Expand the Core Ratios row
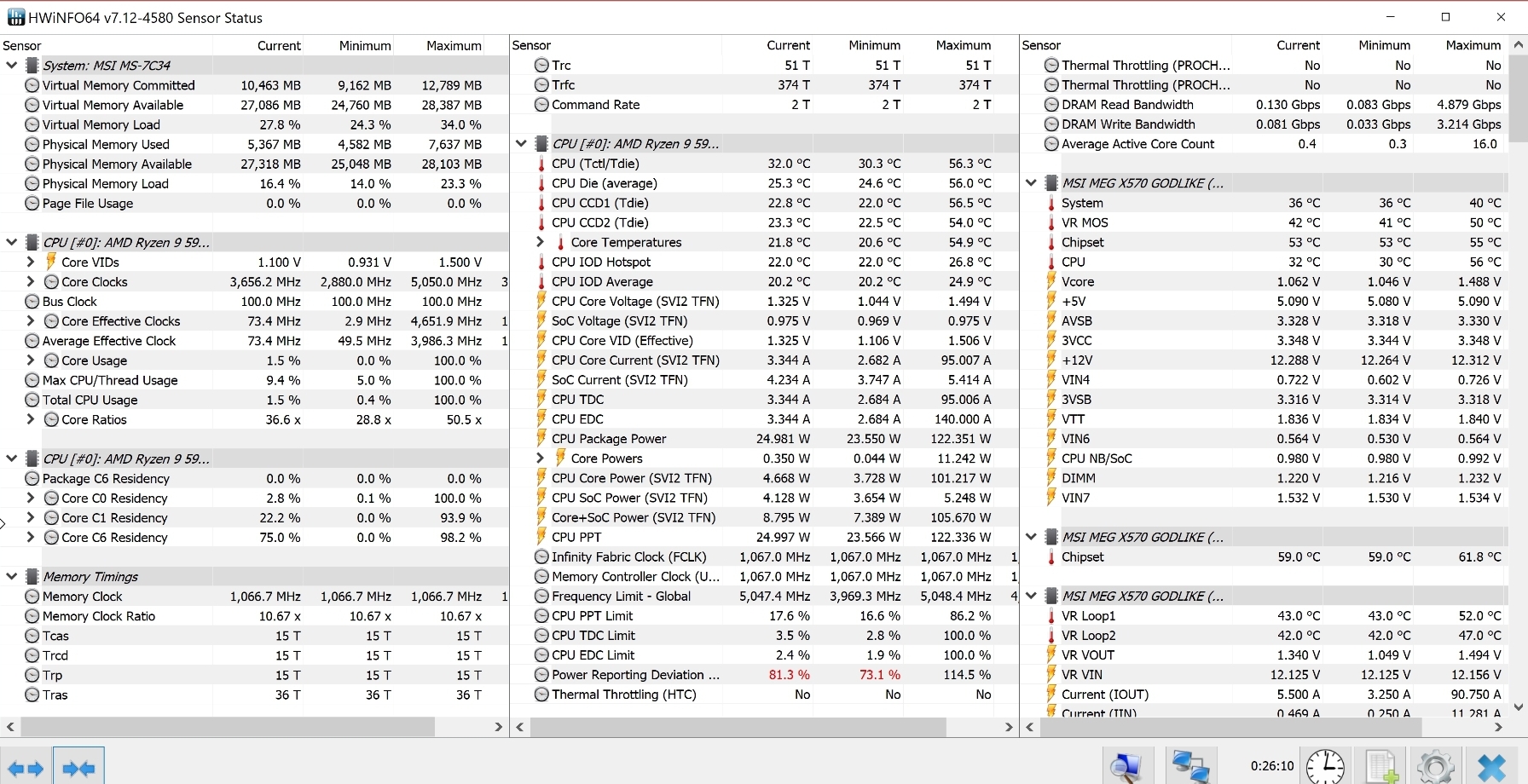The image size is (1528, 784). coord(31,419)
